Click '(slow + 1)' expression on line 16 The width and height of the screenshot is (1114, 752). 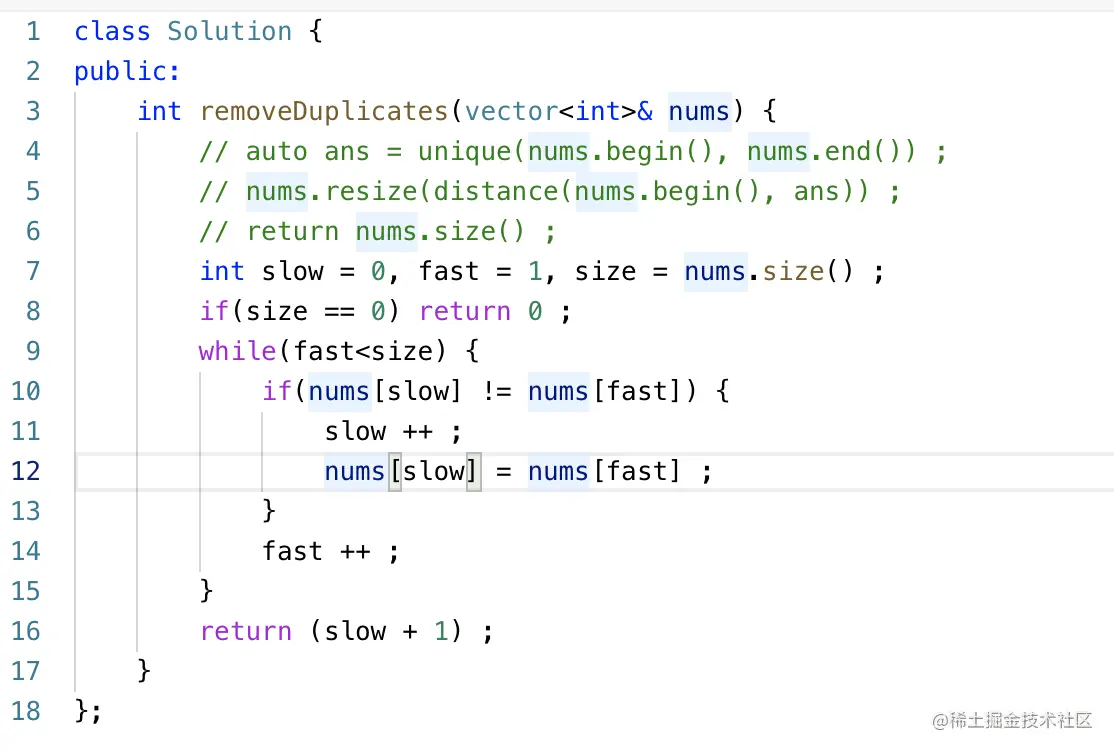click(386, 631)
